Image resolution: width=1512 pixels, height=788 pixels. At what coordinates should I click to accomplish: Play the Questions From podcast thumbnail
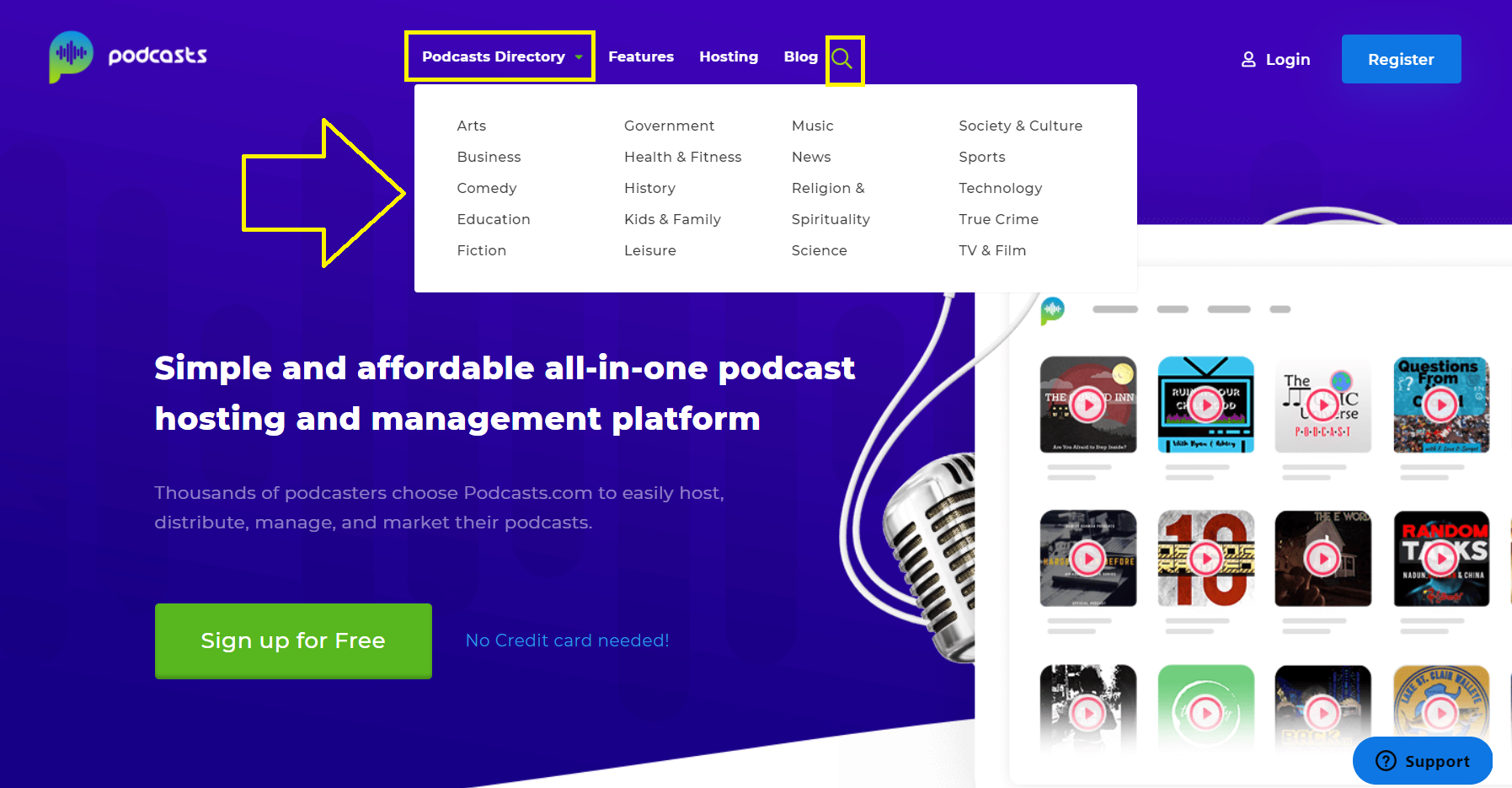click(x=1441, y=405)
